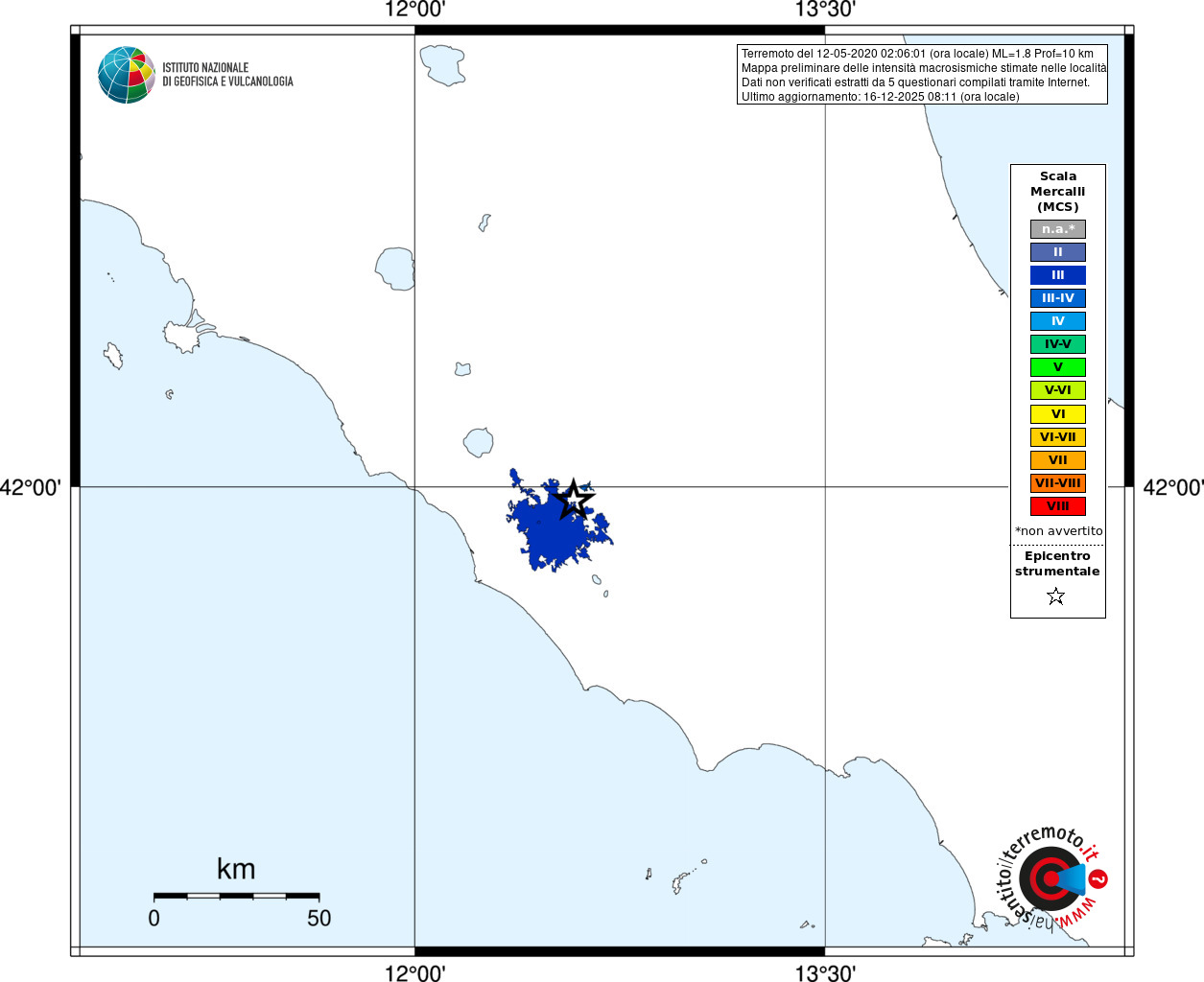Click the km scale bar
This screenshot has height=982, width=1204.
(236, 896)
